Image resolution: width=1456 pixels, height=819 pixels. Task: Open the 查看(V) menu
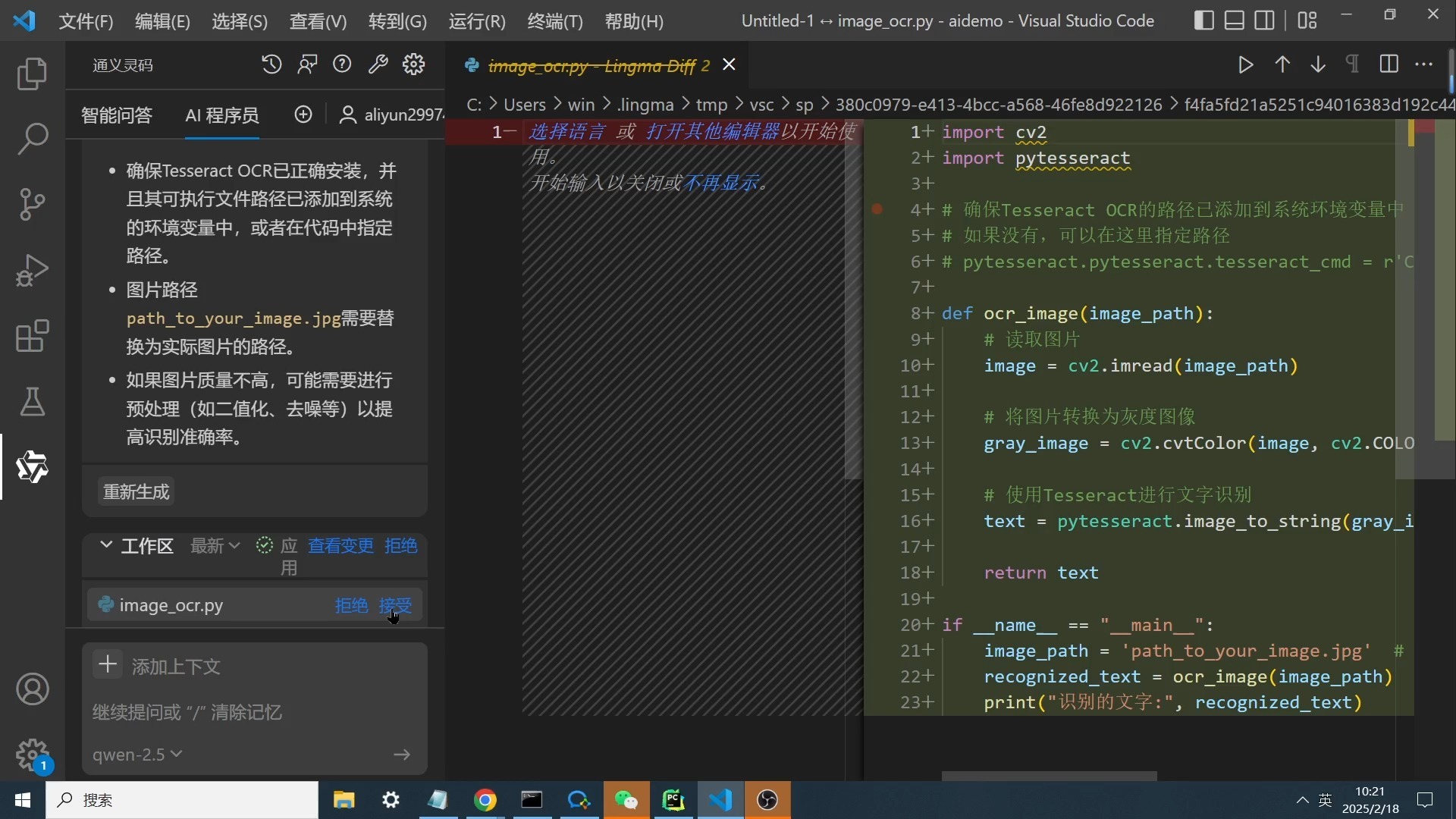317,21
